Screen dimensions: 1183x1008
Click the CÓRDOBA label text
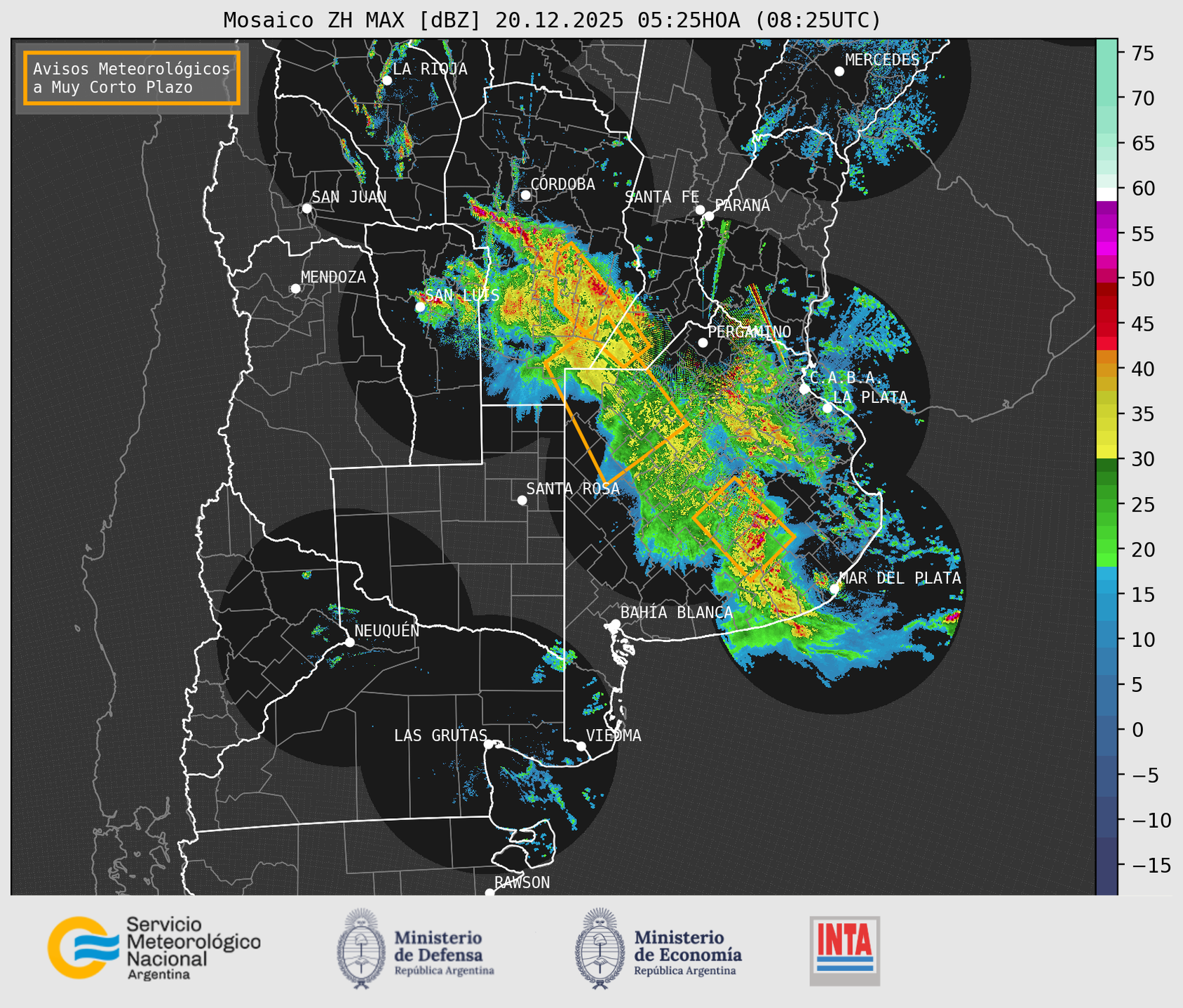click(x=563, y=184)
